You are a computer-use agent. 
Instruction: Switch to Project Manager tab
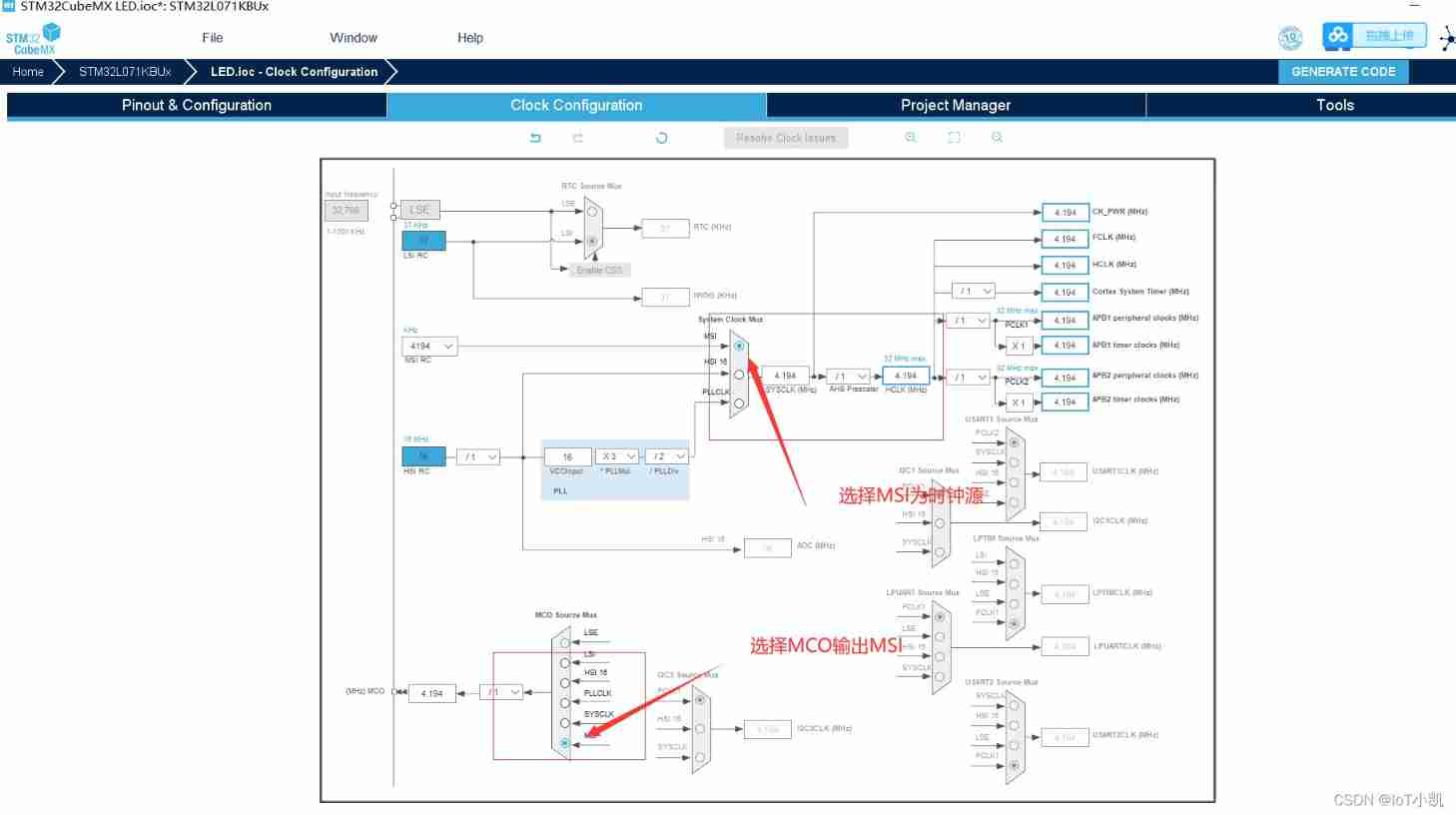pos(956,105)
